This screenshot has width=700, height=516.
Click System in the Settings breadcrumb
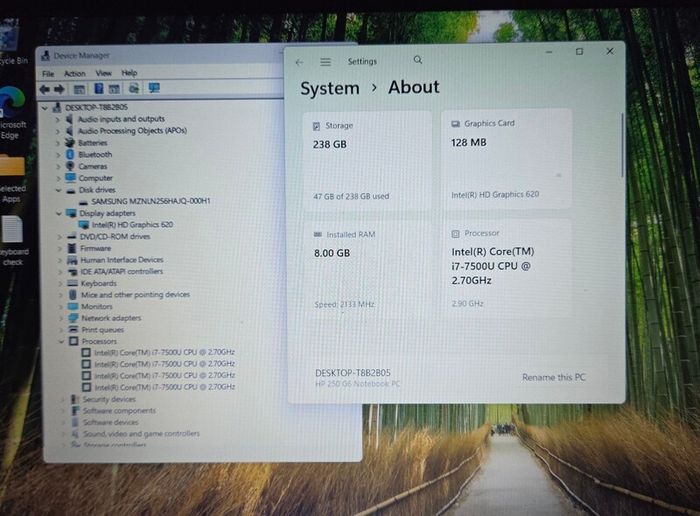(x=330, y=88)
